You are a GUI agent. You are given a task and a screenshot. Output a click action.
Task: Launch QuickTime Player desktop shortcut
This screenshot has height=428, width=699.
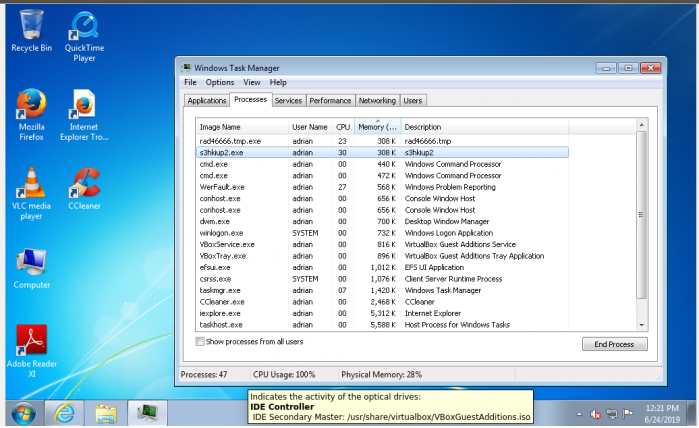tap(84, 36)
